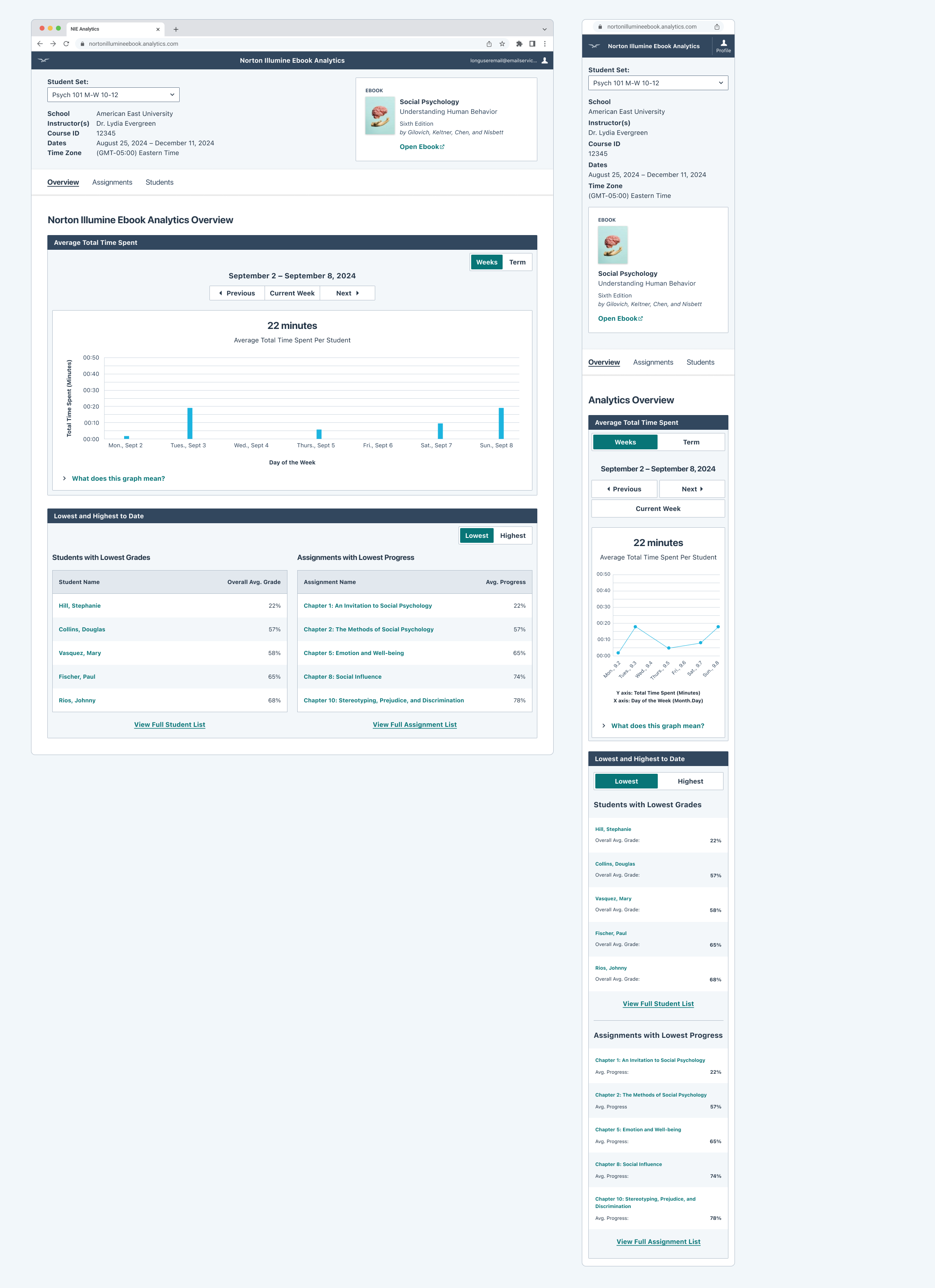Click the browser reload icon
Screen dimensions: 935x1288
point(67,44)
